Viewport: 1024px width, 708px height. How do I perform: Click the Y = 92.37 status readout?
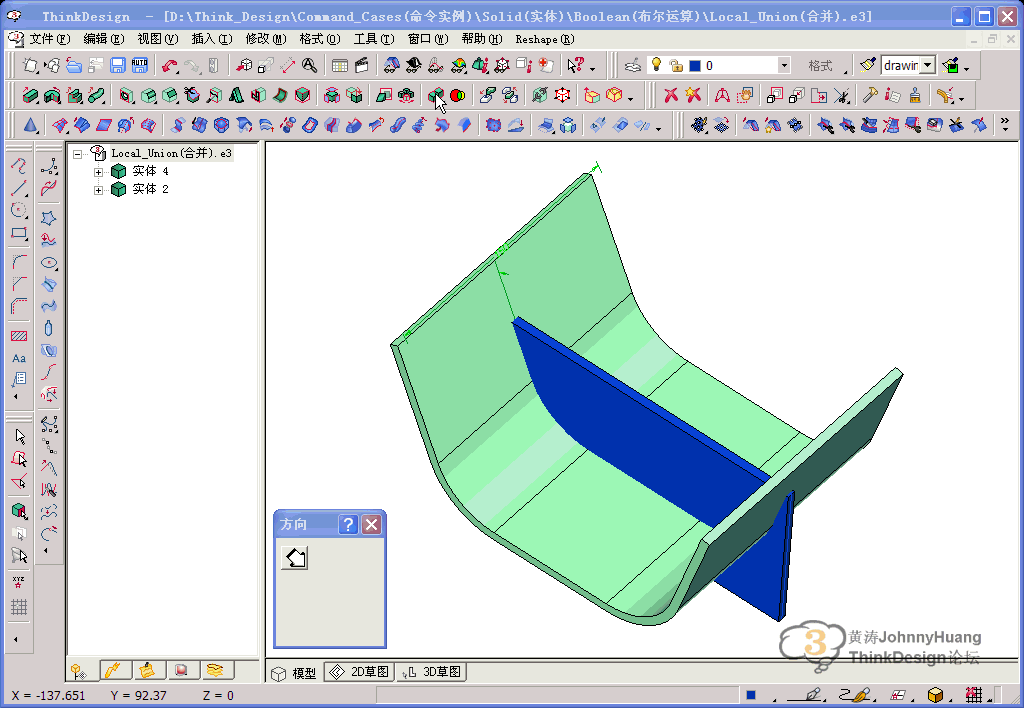pyautogui.click(x=138, y=696)
